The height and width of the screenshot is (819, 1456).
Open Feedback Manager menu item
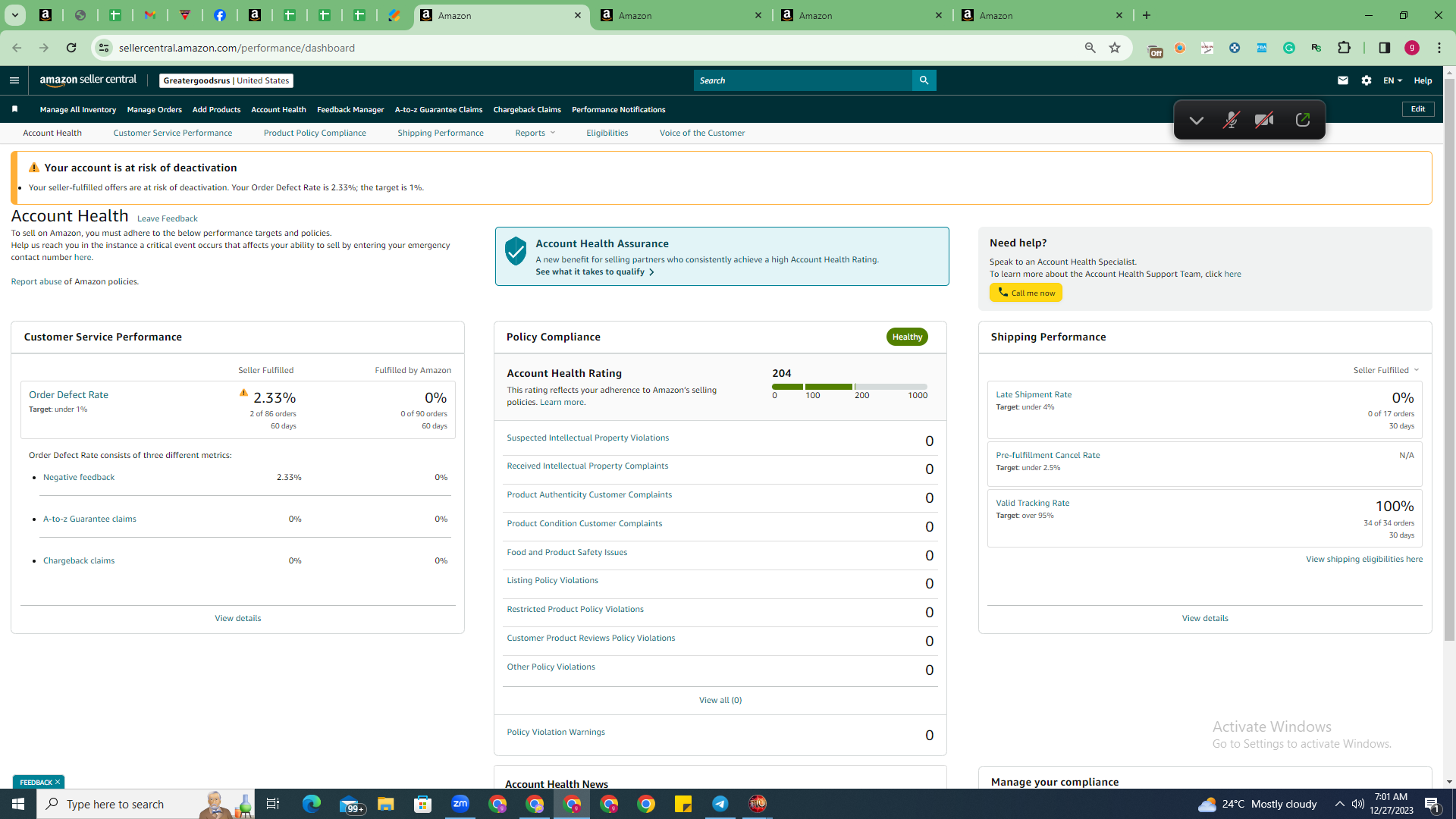click(x=350, y=110)
